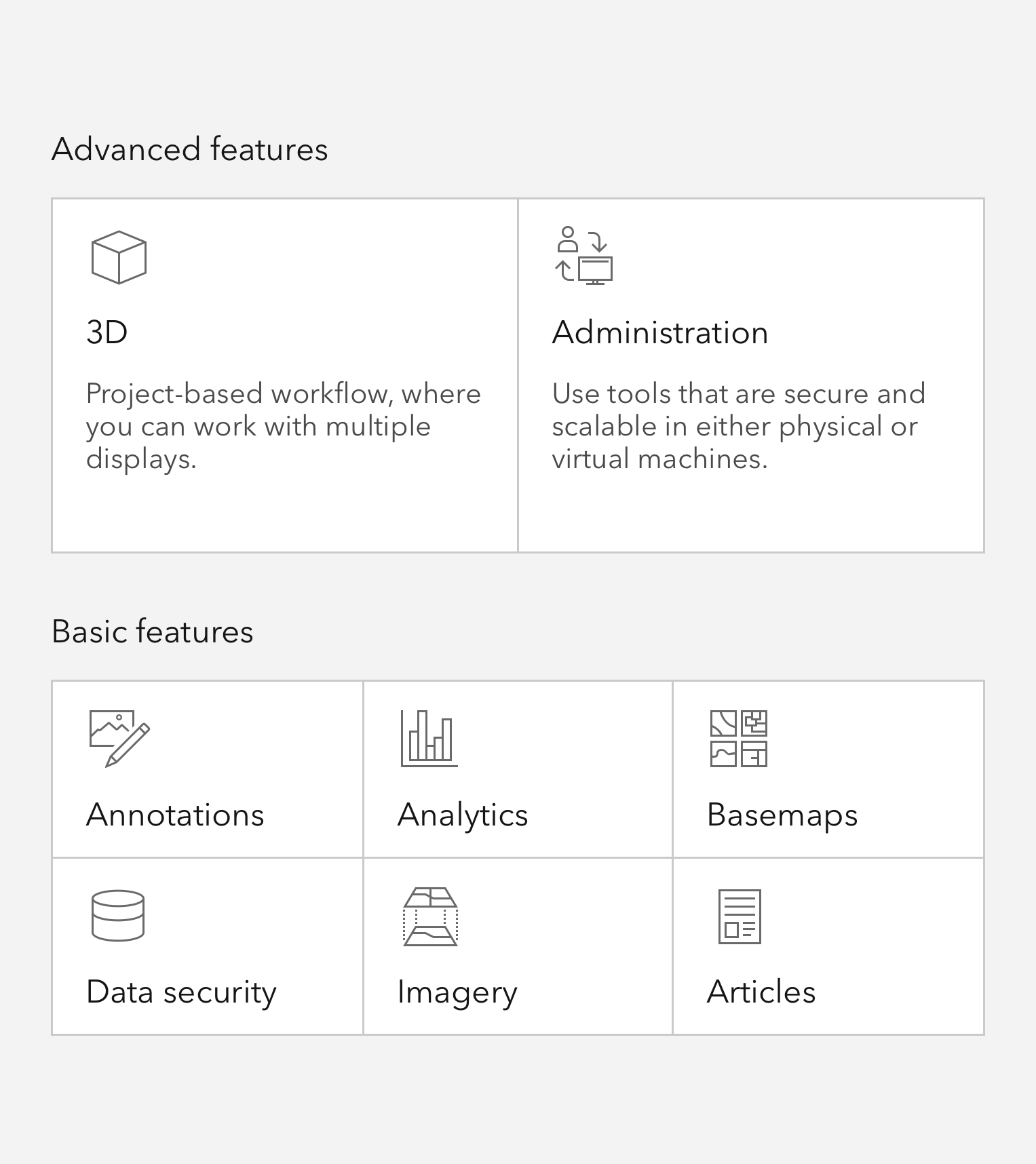Click the Analytics bar chart icon
The height and width of the screenshot is (1164, 1036).
pyautogui.click(x=429, y=739)
